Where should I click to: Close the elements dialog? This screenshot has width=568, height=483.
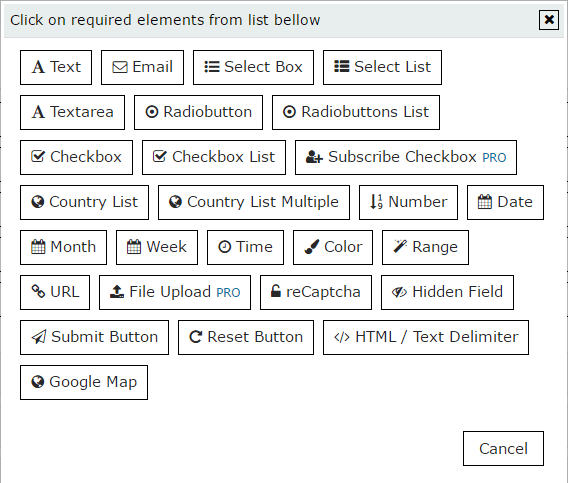point(549,20)
